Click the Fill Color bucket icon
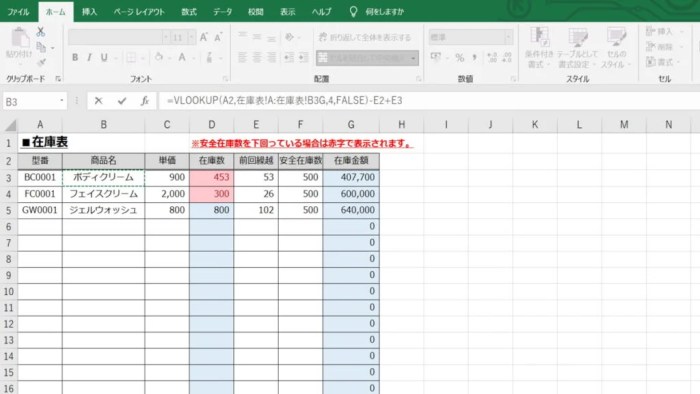Viewport: 700px width, 394px height. (x=158, y=58)
